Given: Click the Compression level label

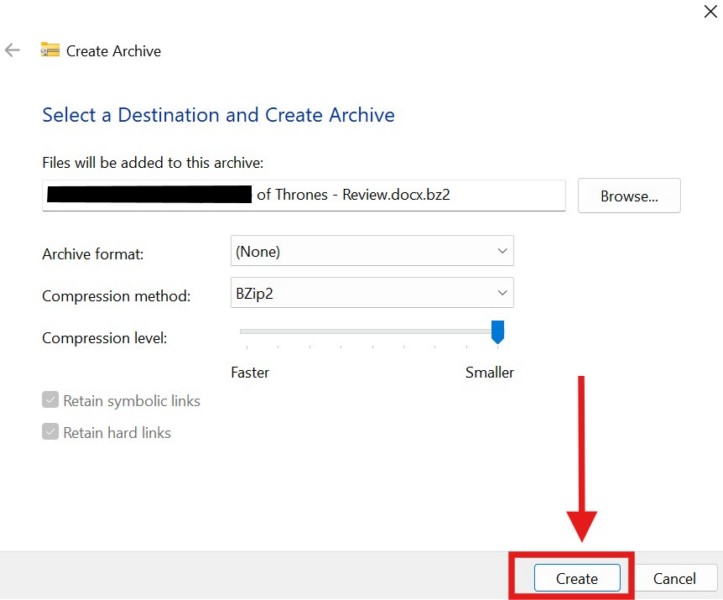Looking at the screenshot, I should tap(104, 338).
